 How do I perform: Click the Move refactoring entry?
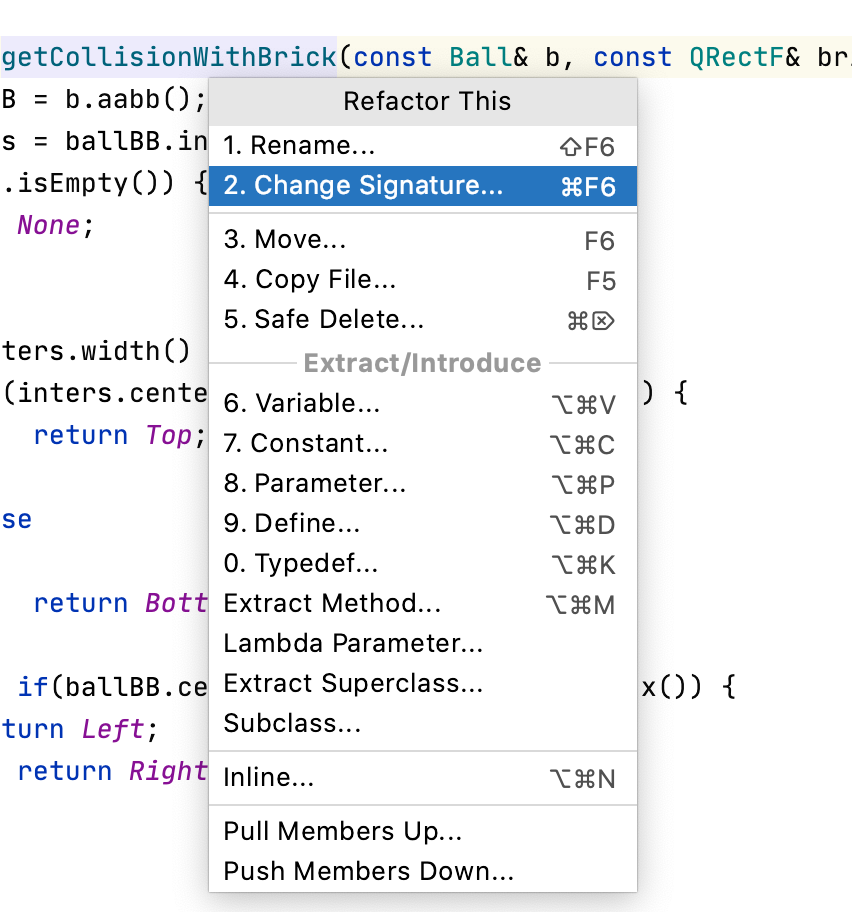coord(285,240)
